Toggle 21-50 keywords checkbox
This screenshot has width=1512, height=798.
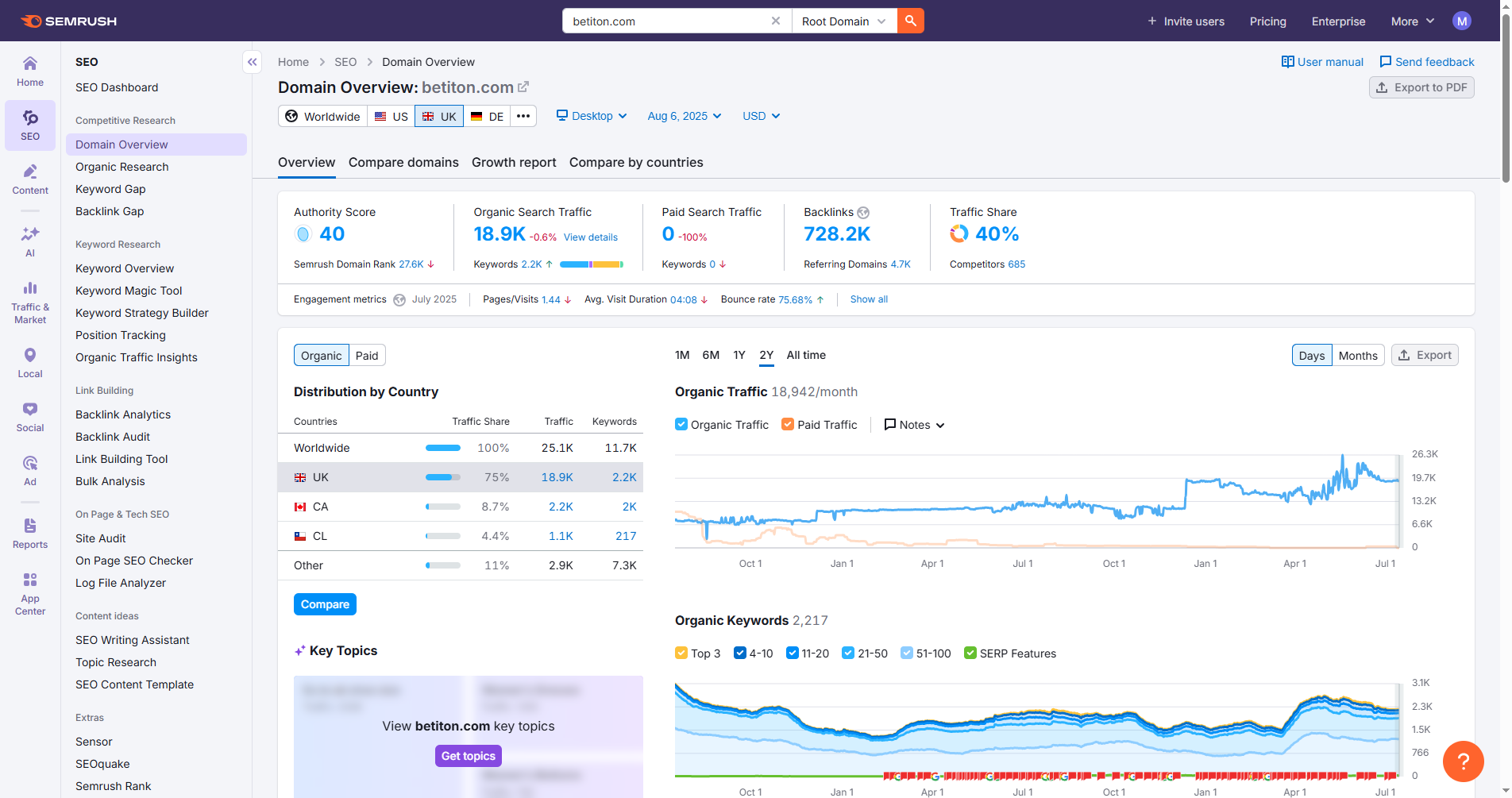848,653
